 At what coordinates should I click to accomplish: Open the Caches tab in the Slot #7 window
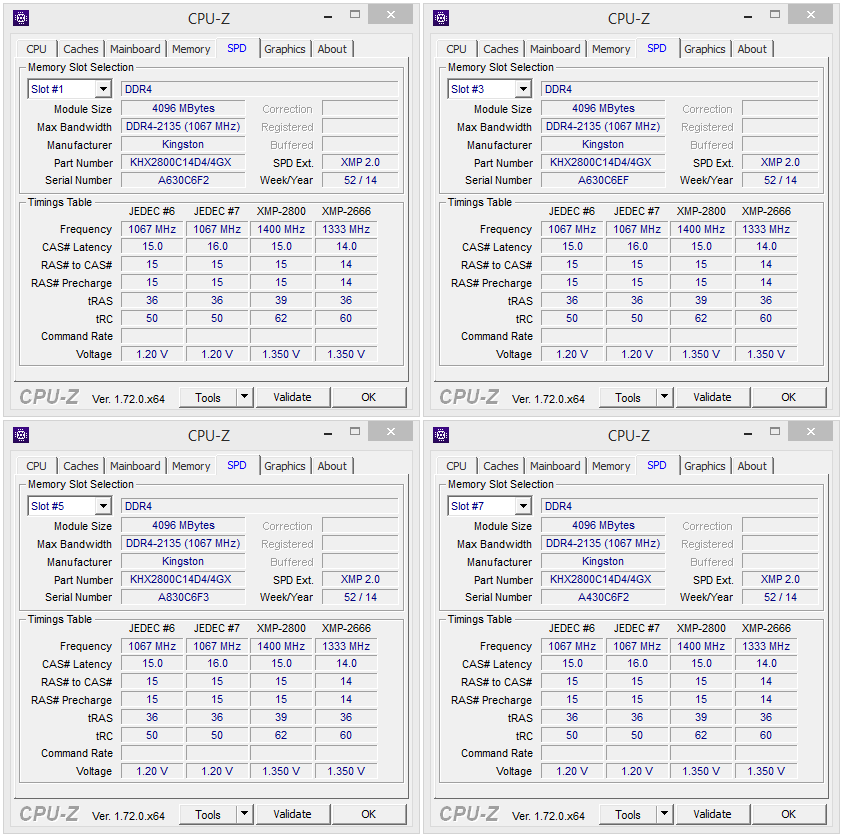[x=501, y=466]
